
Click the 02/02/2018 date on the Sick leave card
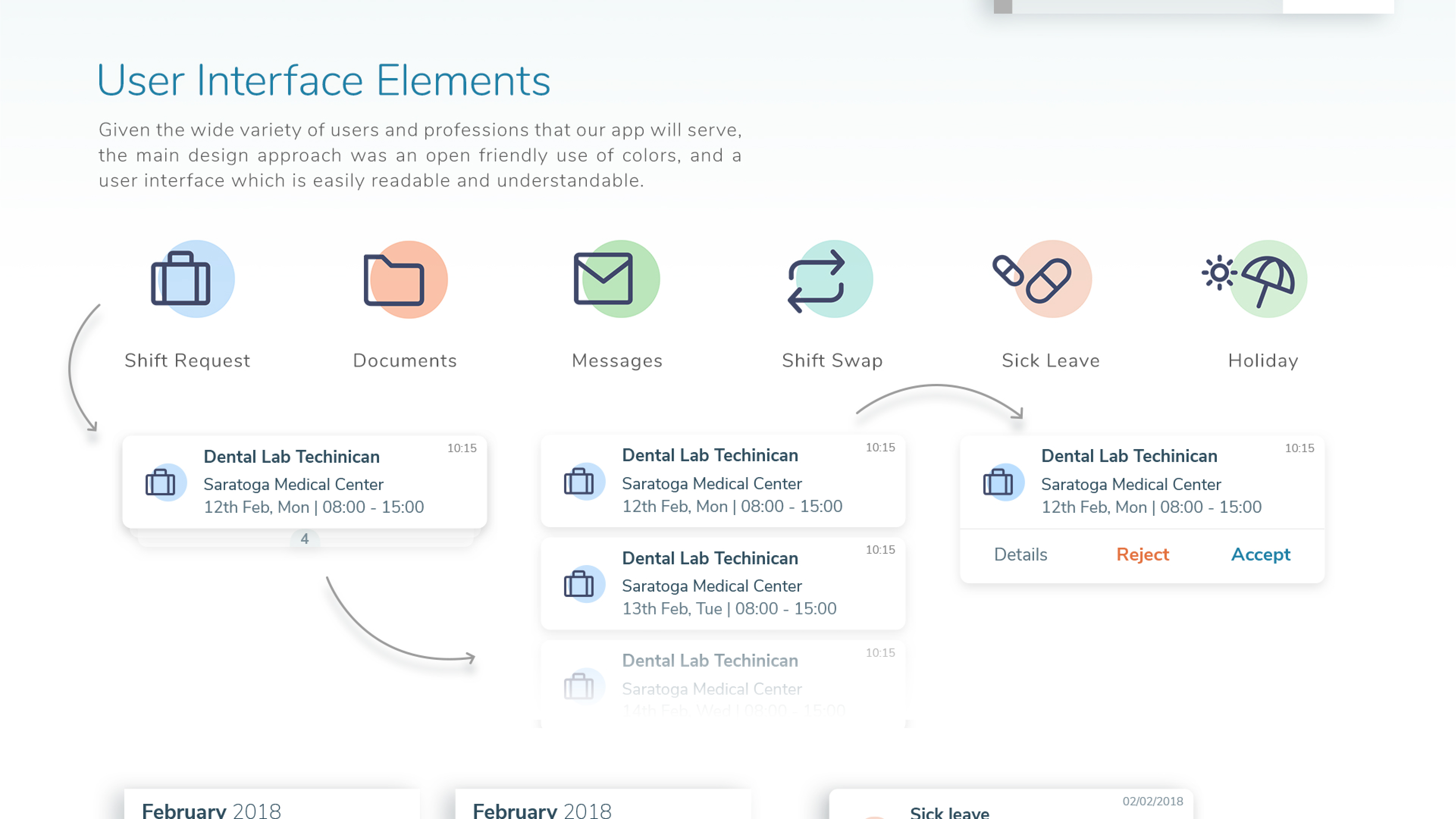tap(1152, 802)
